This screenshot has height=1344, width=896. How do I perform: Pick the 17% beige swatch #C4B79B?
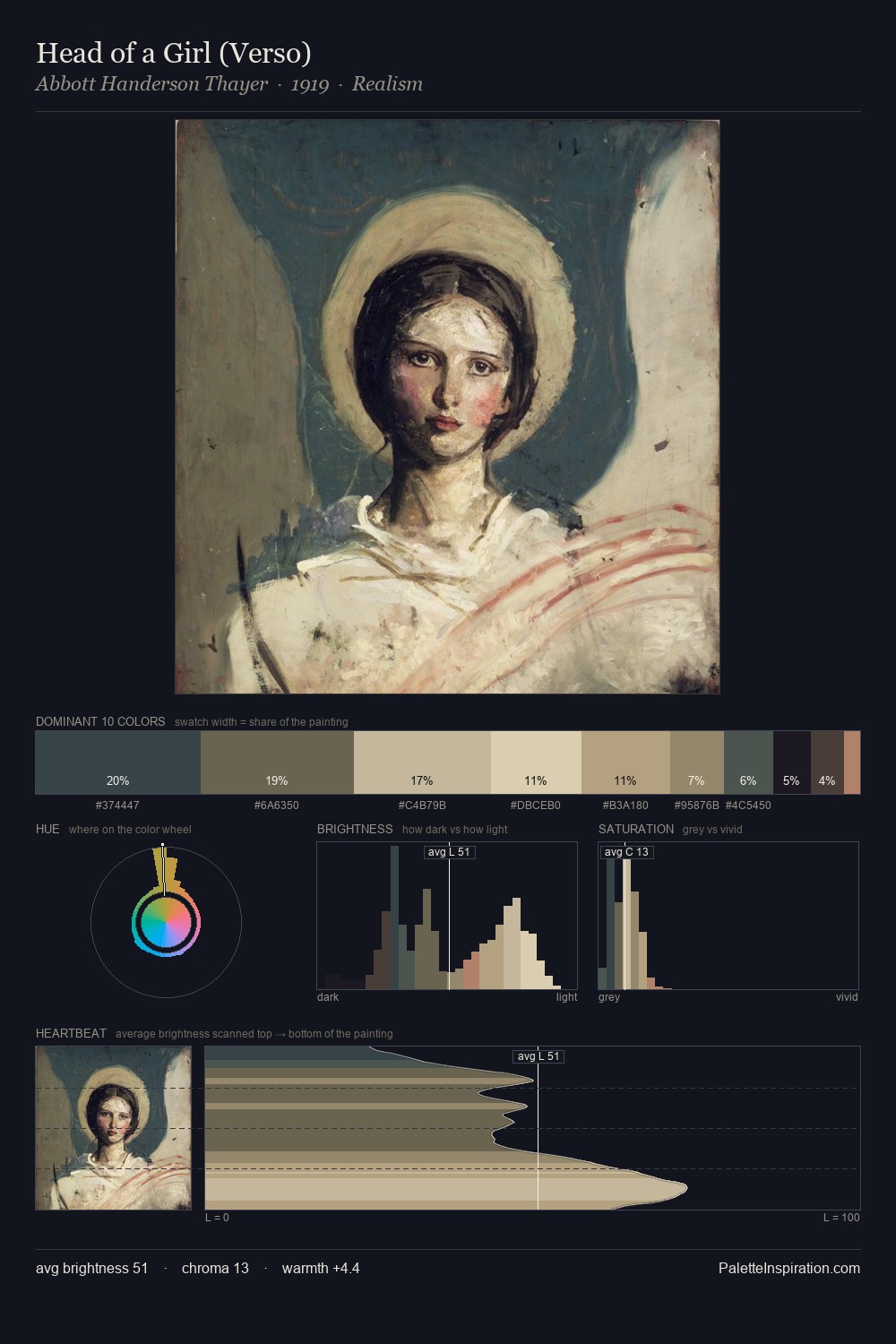click(x=422, y=762)
